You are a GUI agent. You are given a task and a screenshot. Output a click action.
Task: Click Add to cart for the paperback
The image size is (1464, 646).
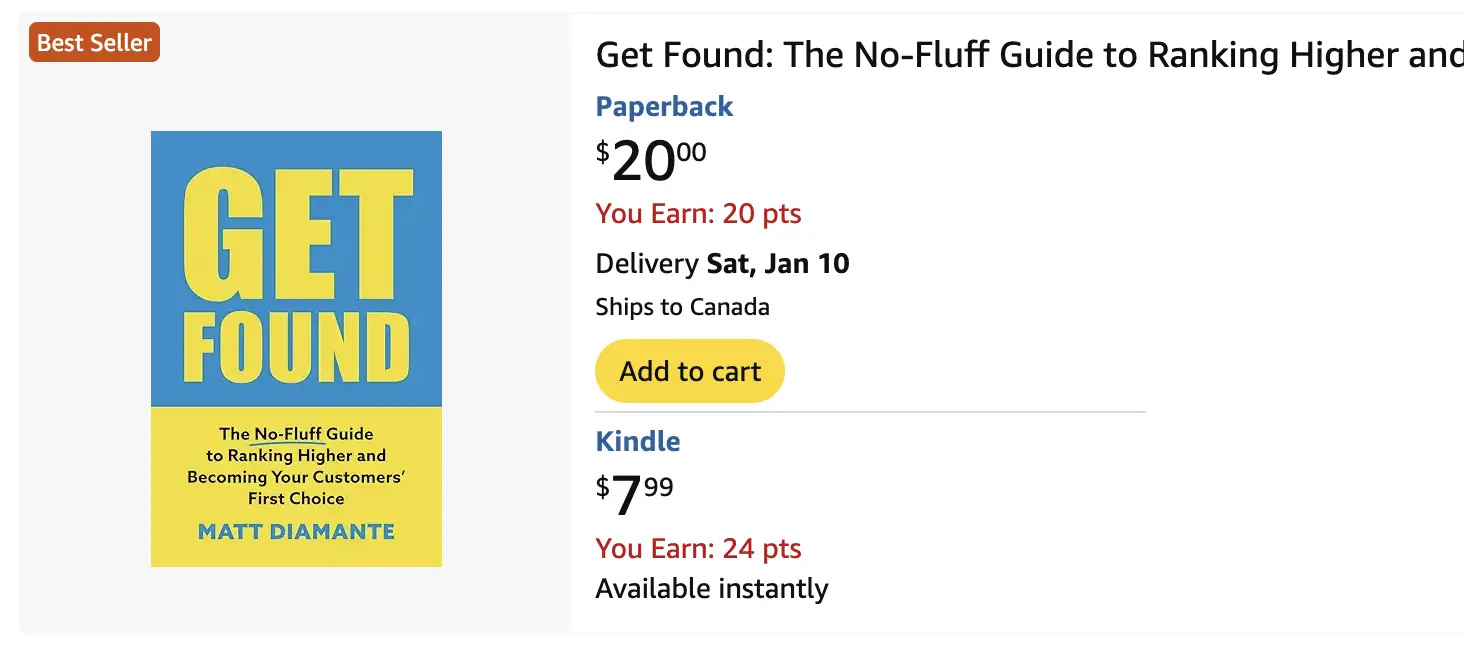click(689, 370)
